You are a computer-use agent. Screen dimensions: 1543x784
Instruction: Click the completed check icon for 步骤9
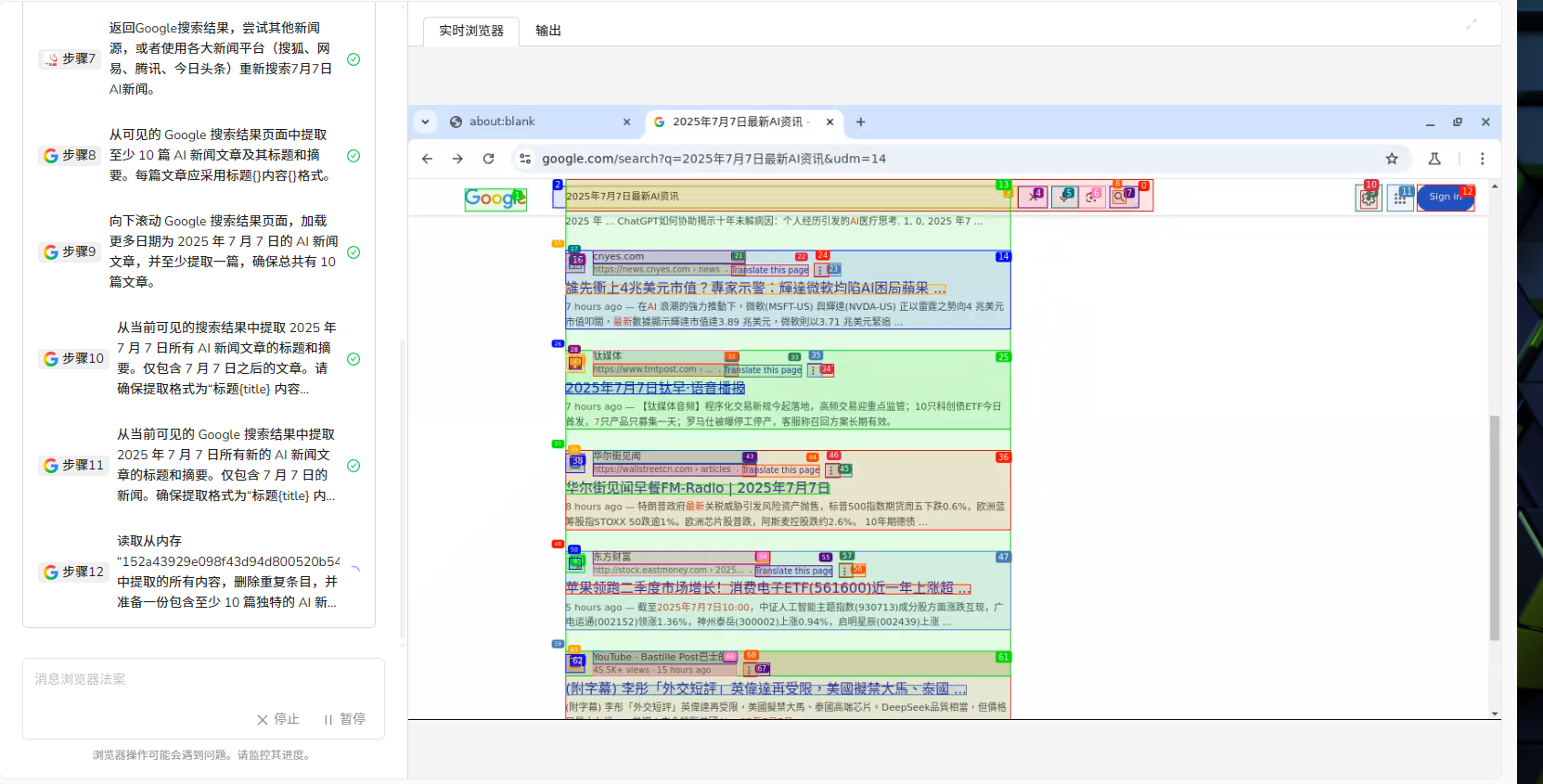pos(354,252)
